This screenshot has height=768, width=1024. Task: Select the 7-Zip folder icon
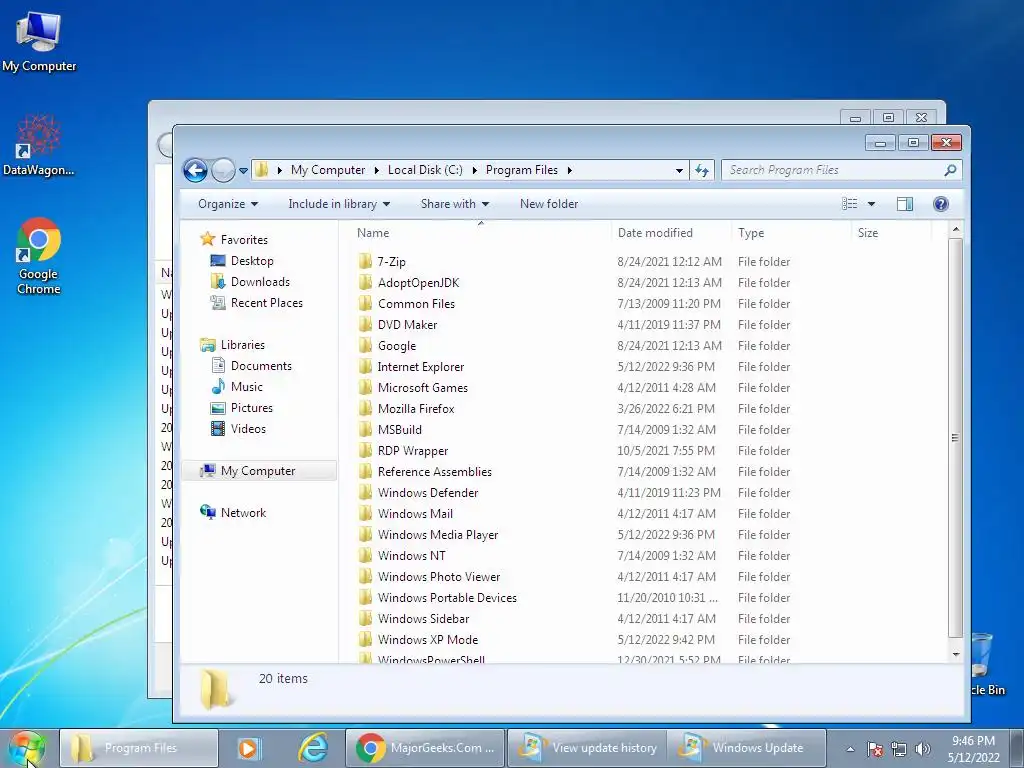pyautogui.click(x=365, y=261)
